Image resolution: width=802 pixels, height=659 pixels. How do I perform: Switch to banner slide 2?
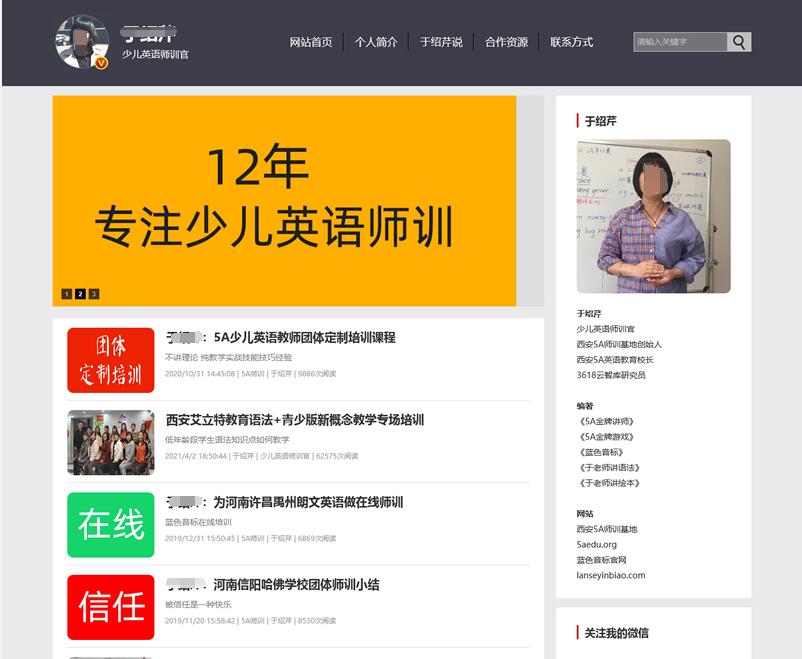(80, 294)
